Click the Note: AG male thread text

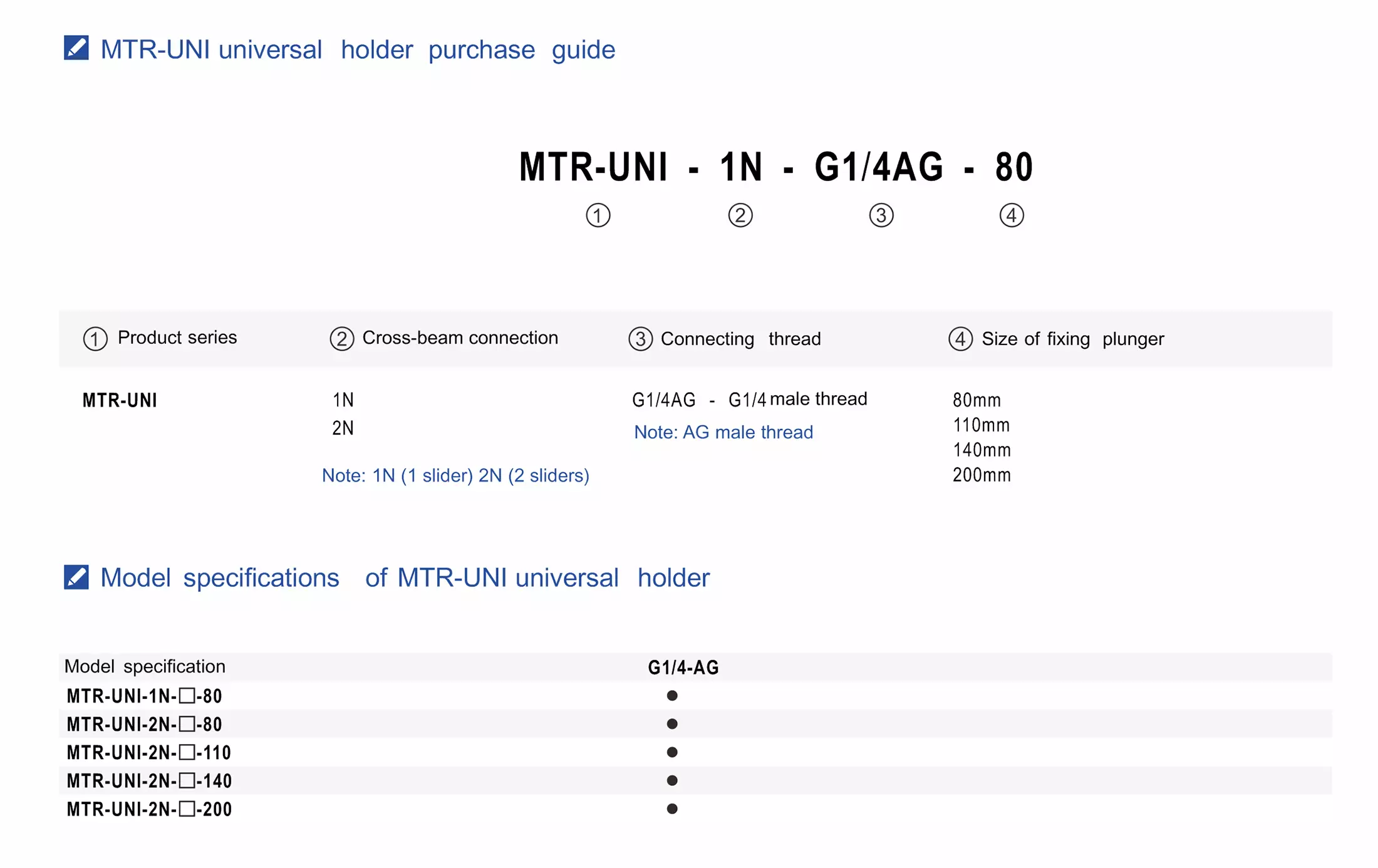(x=723, y=432)
